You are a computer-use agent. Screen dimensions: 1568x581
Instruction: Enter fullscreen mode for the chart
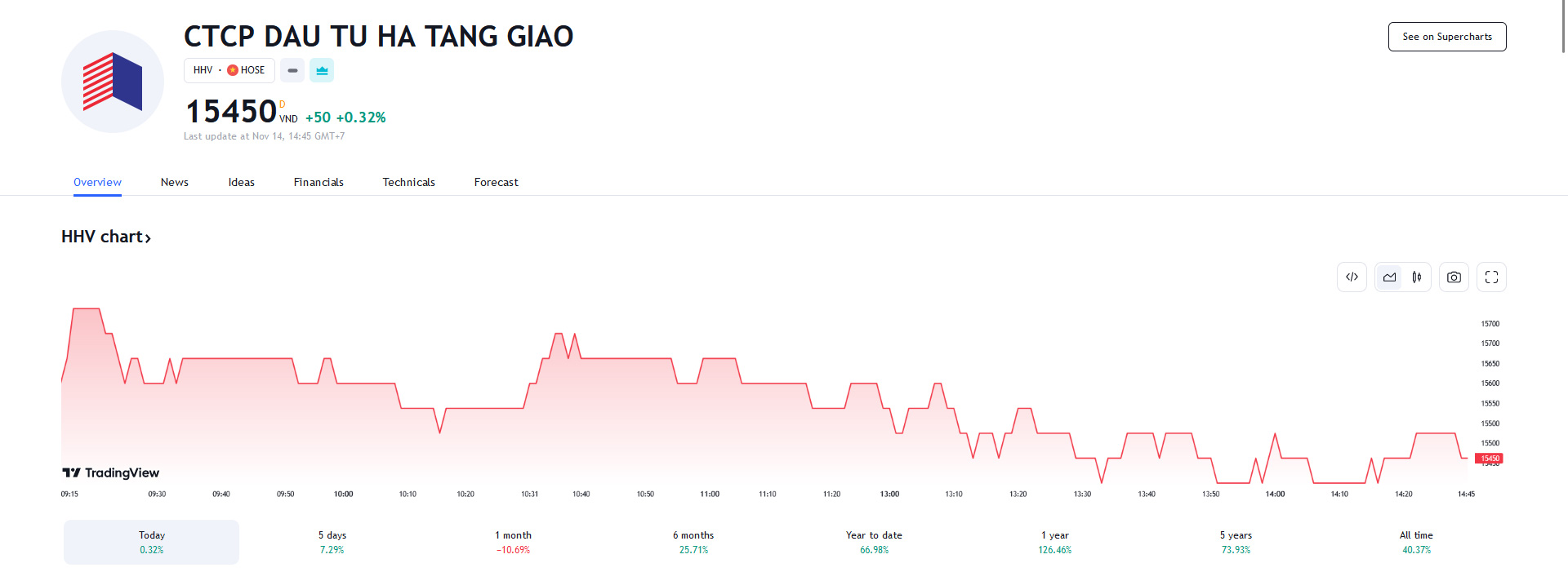pyautogui.click(x=1490, y=277)
